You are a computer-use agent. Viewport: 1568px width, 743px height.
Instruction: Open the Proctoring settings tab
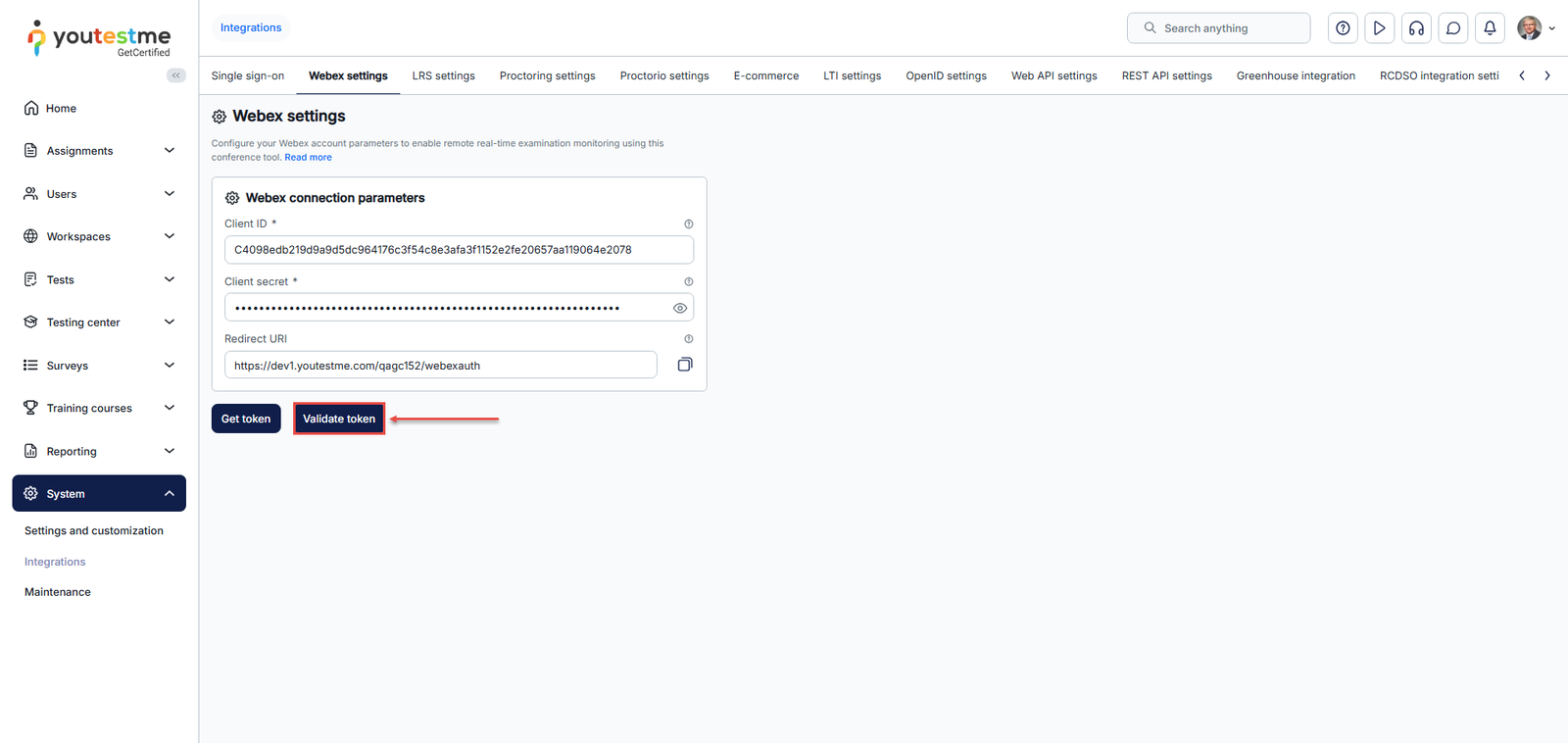547,76
